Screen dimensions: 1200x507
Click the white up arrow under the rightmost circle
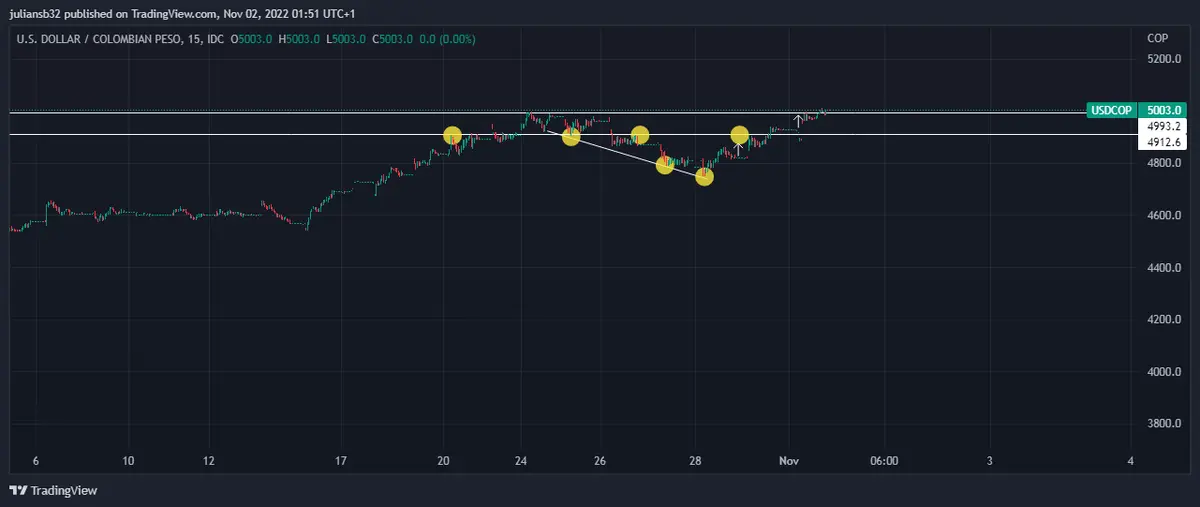(738, 151)
